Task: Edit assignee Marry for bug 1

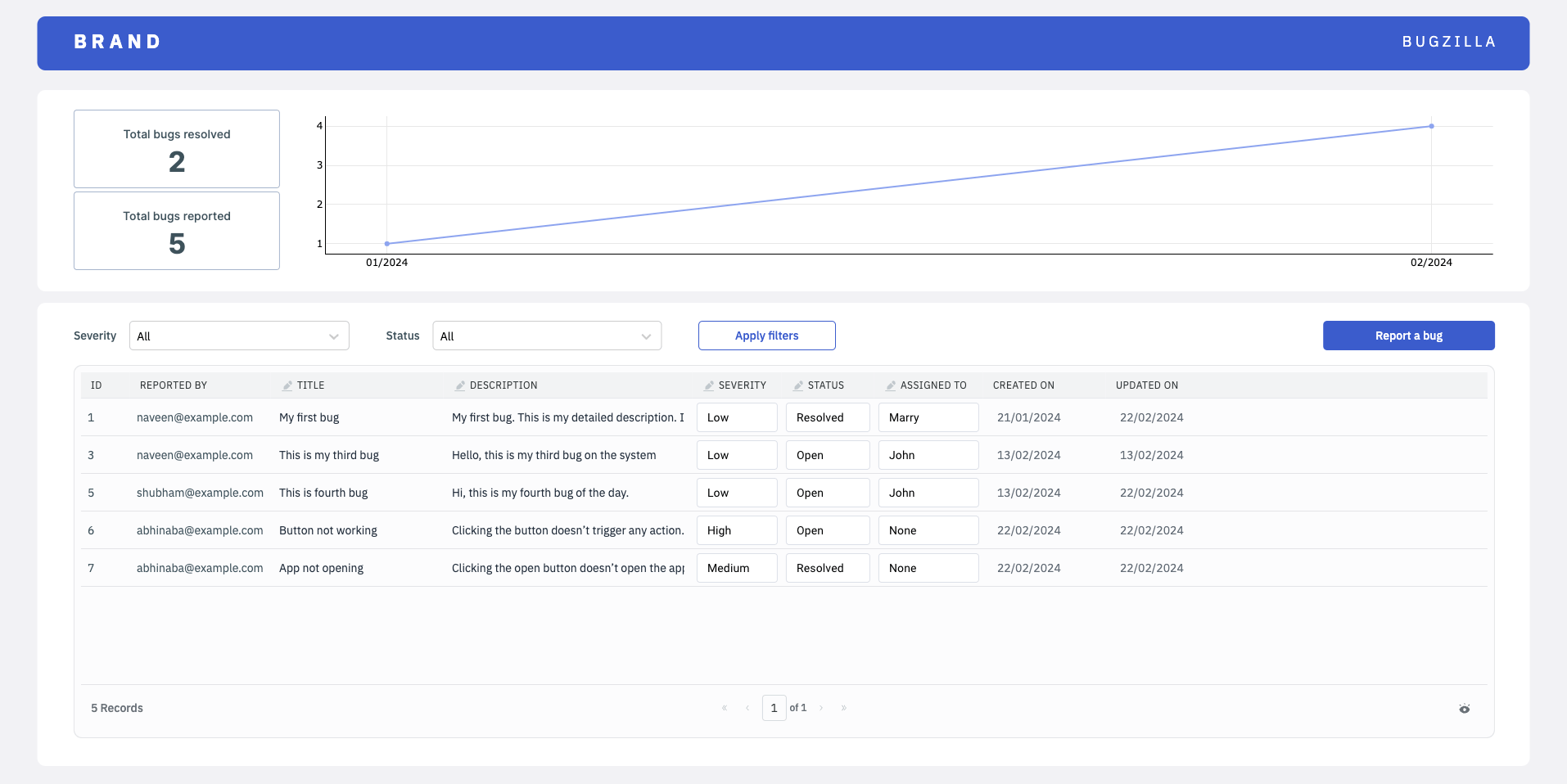Action: 928,417
